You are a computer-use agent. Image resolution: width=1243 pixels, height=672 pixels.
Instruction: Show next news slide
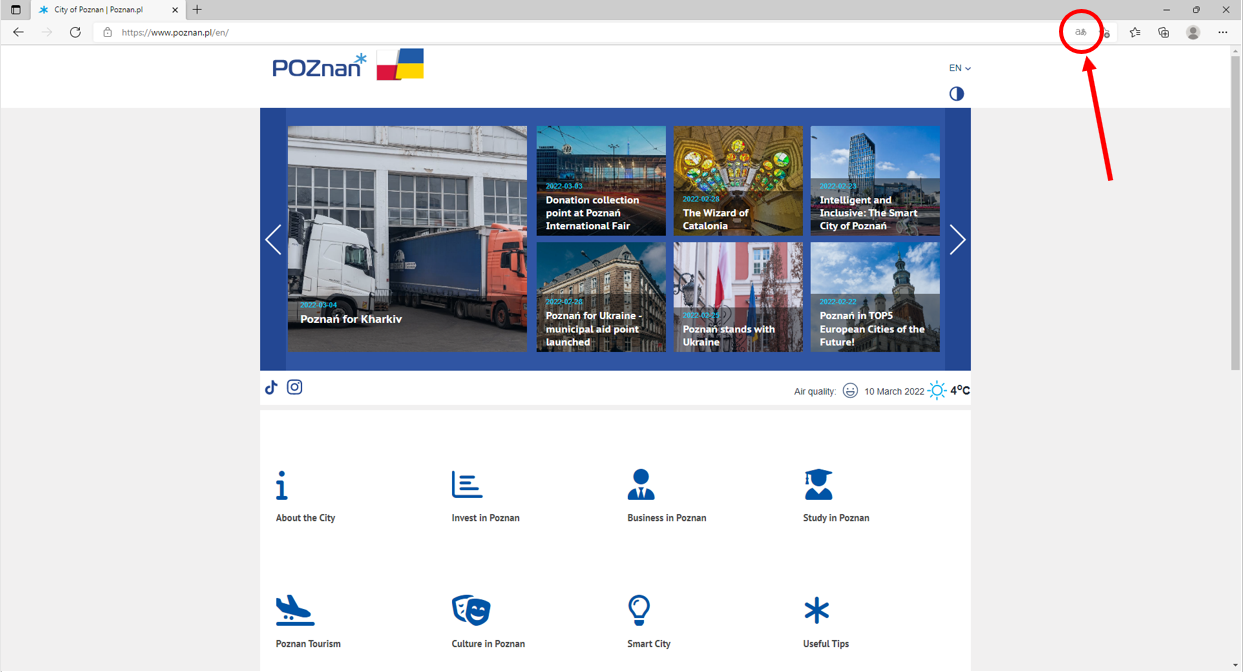click(957, 240)
